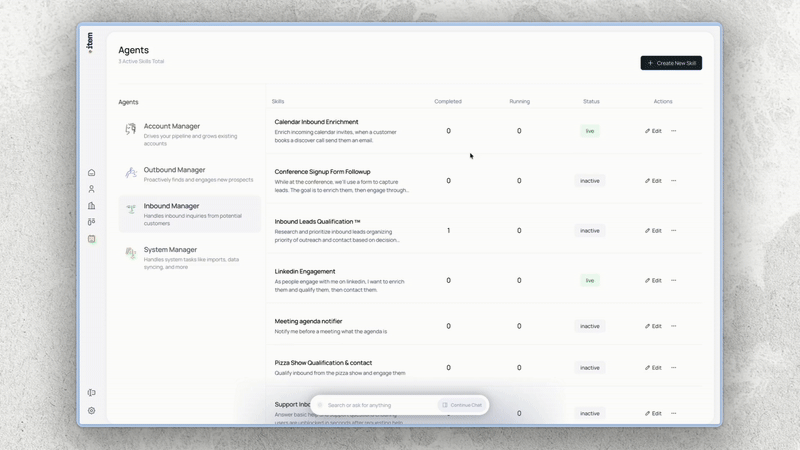The height and width of the screenshot is (450, 800).
Task: Open three-dot menu for Calendar Inbound Enrichment
Action: tap(674, 131)
